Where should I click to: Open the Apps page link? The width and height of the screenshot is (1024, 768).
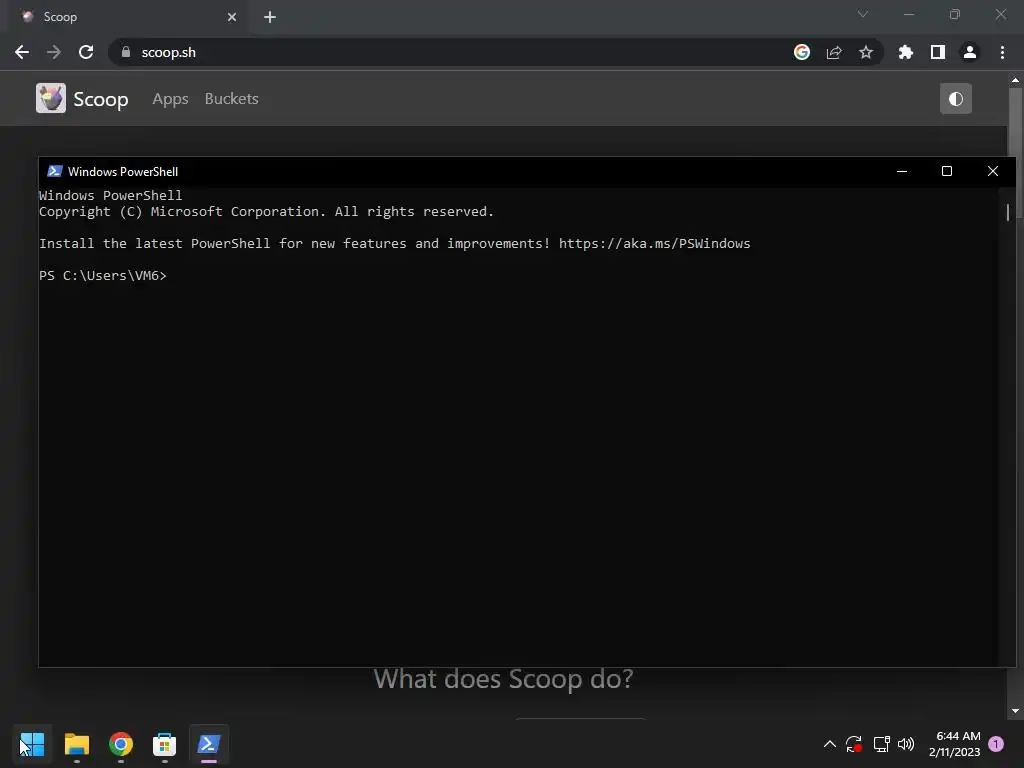click(x=170, y=99)
